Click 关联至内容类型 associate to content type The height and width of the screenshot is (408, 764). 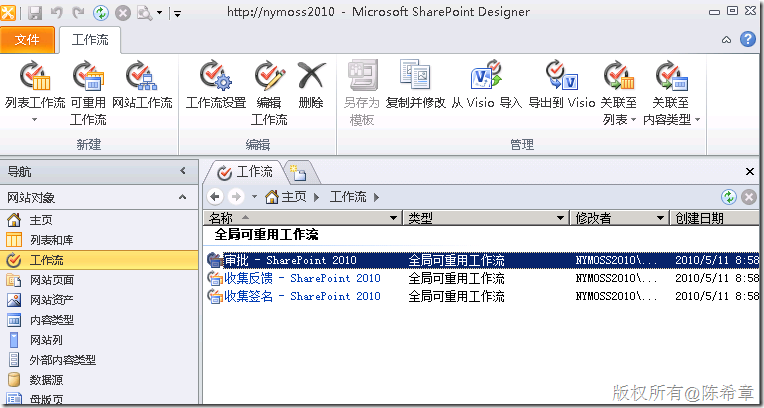(672, 93)
